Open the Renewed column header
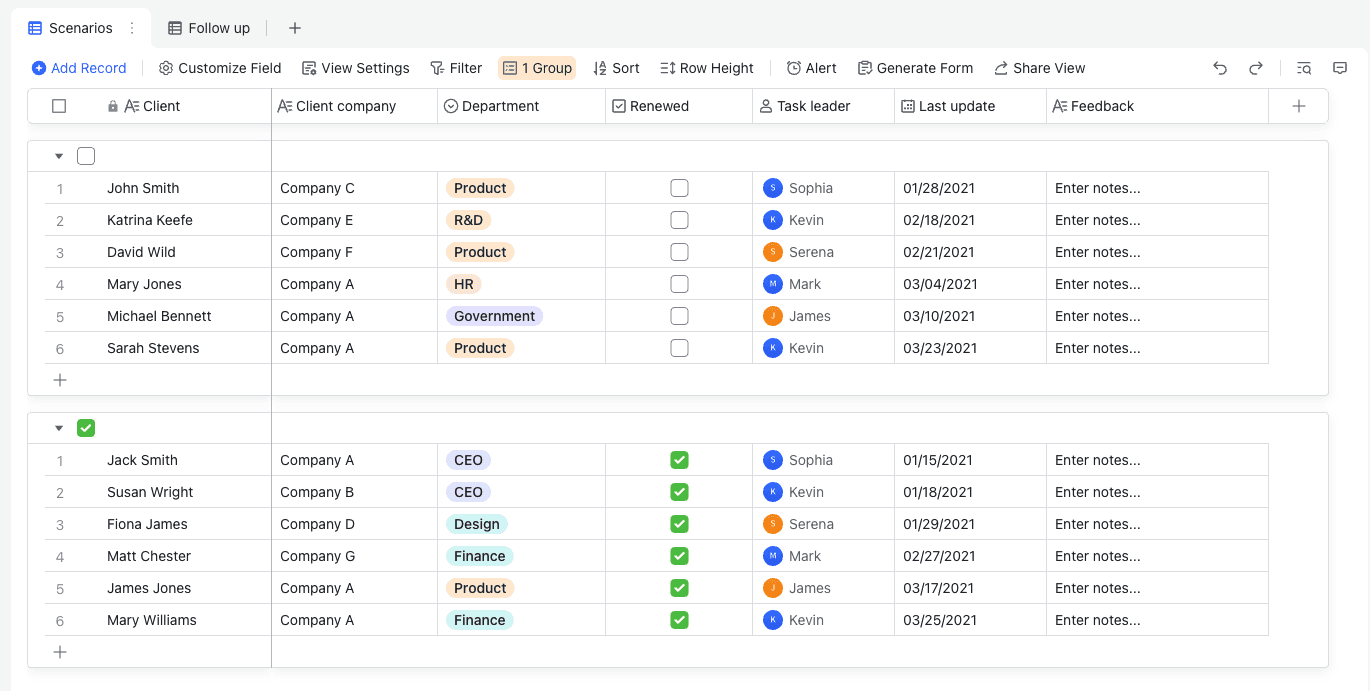This screenshot has width=1370, height=691. (x=679, y=106)
